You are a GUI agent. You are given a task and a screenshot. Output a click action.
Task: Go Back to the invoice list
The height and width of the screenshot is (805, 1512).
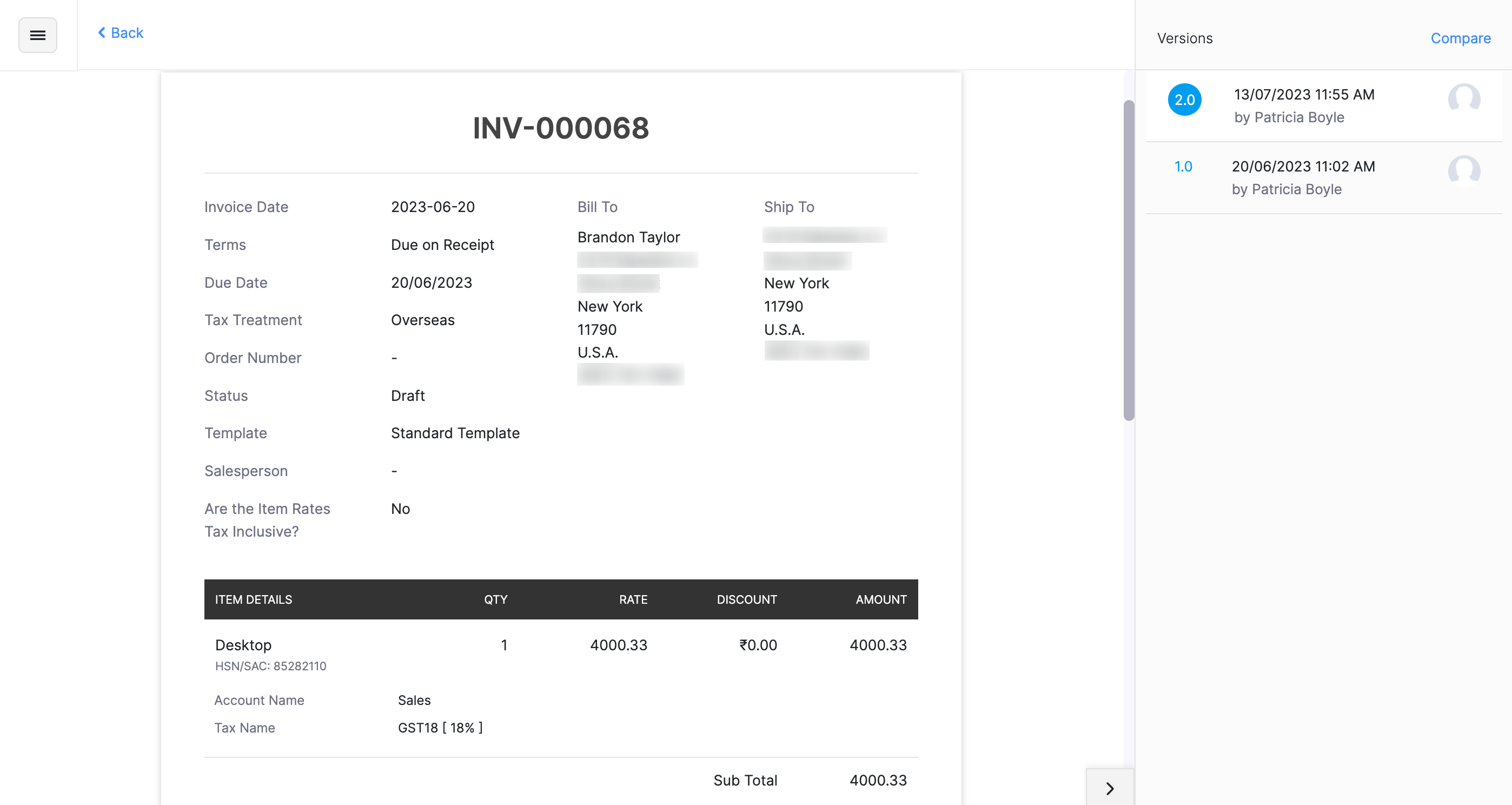[x=121, y=32]
